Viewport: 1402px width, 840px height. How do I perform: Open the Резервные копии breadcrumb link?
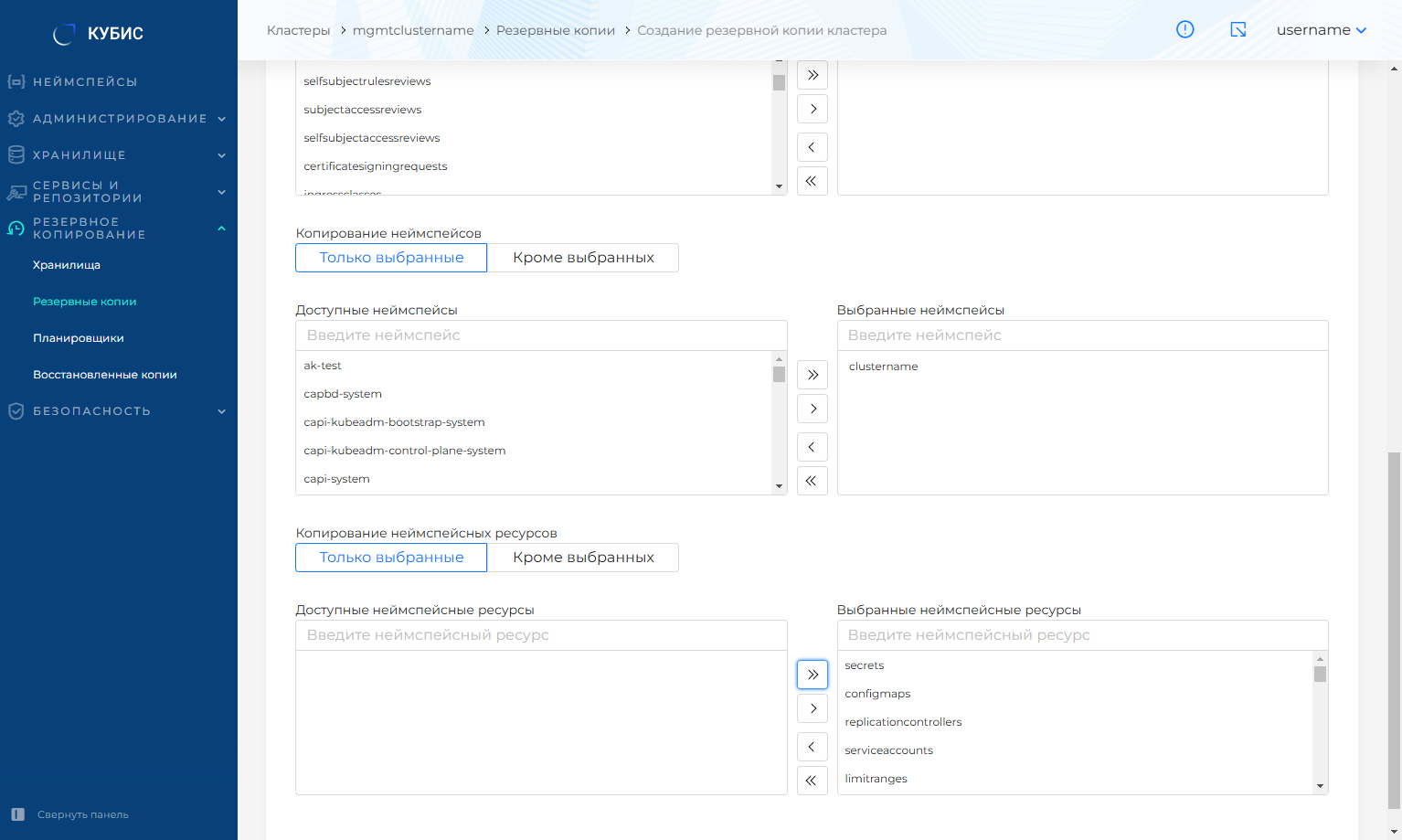coord(555,30)
